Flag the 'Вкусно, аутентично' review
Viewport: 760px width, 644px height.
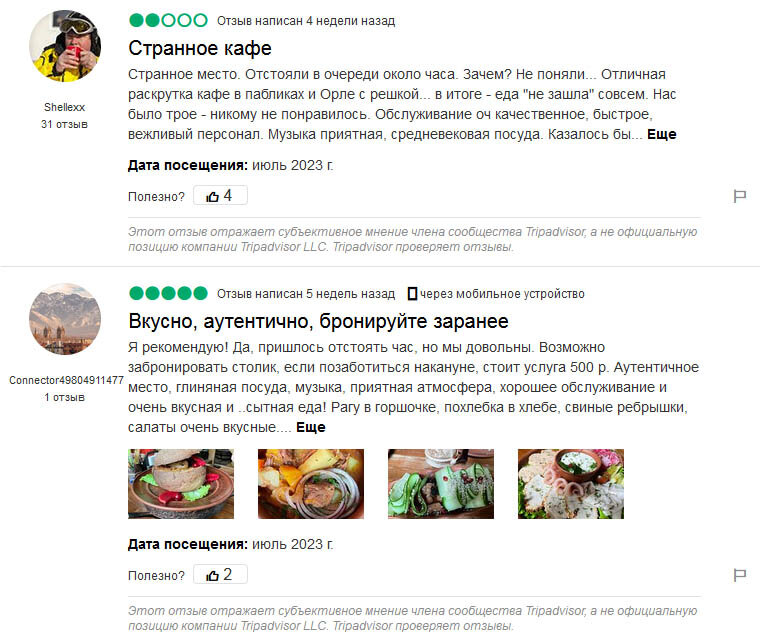point(739,575)
